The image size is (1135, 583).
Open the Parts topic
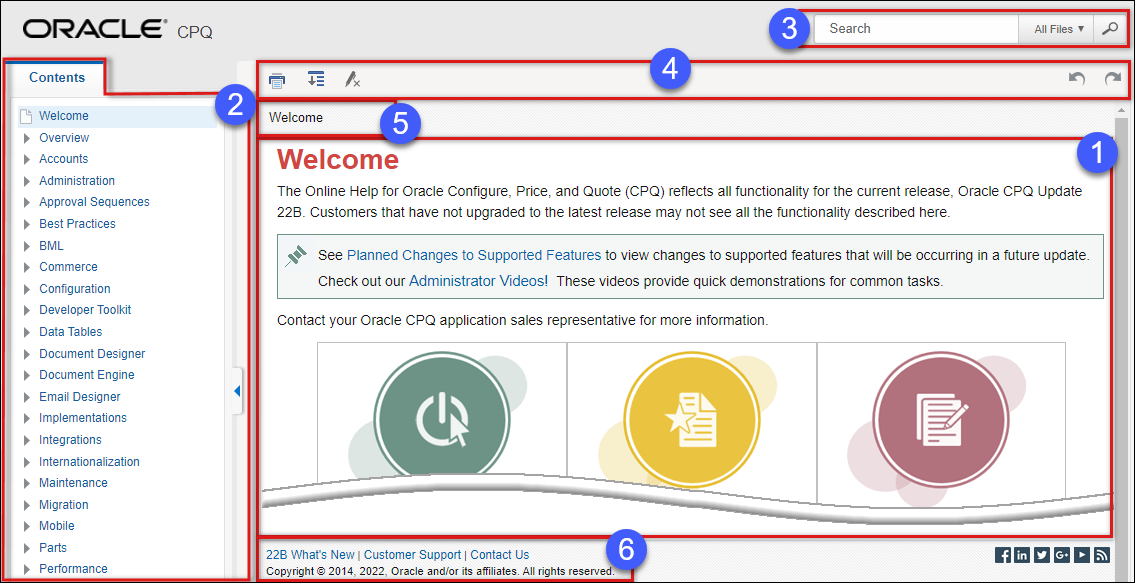click(53, 548)
